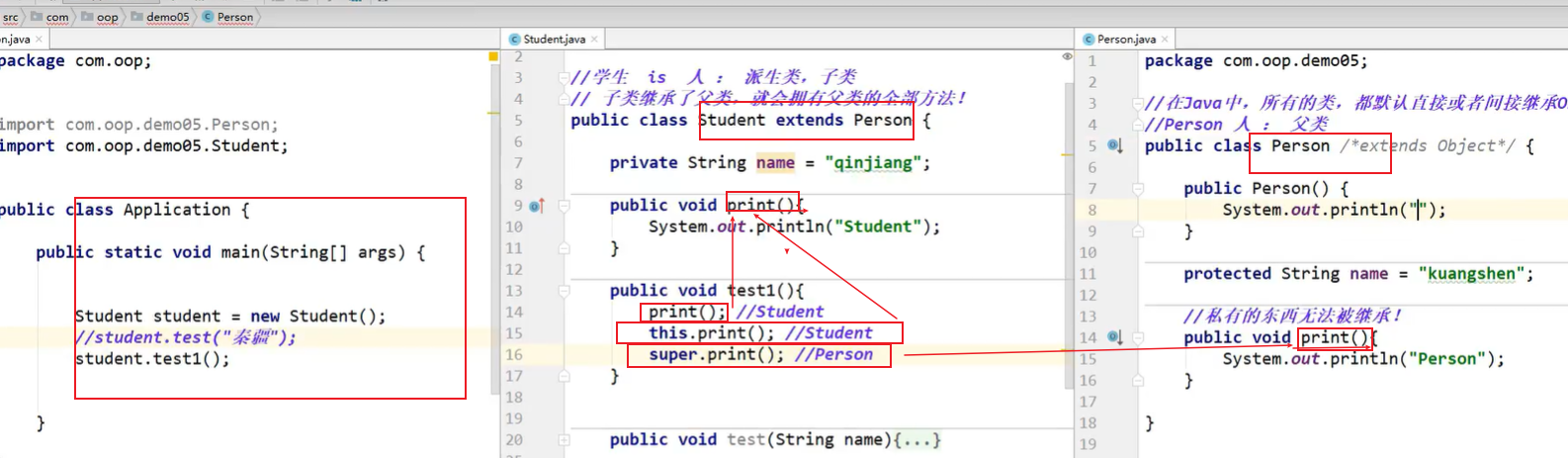1568x458 pixels.
Task: Open the src breadcrumb
Action: pos(10,17)
